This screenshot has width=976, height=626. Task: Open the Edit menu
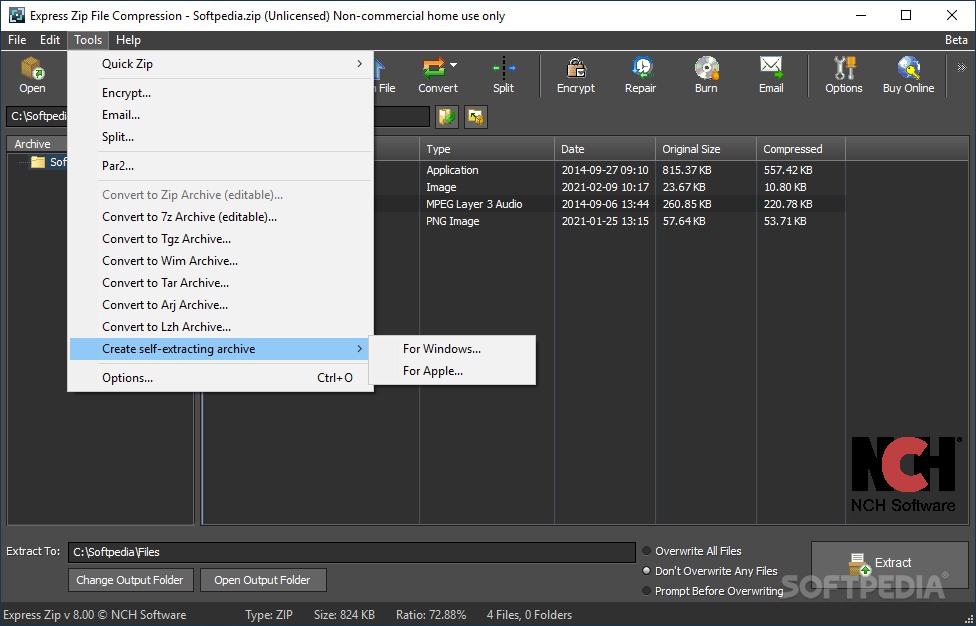pos(50,40)
